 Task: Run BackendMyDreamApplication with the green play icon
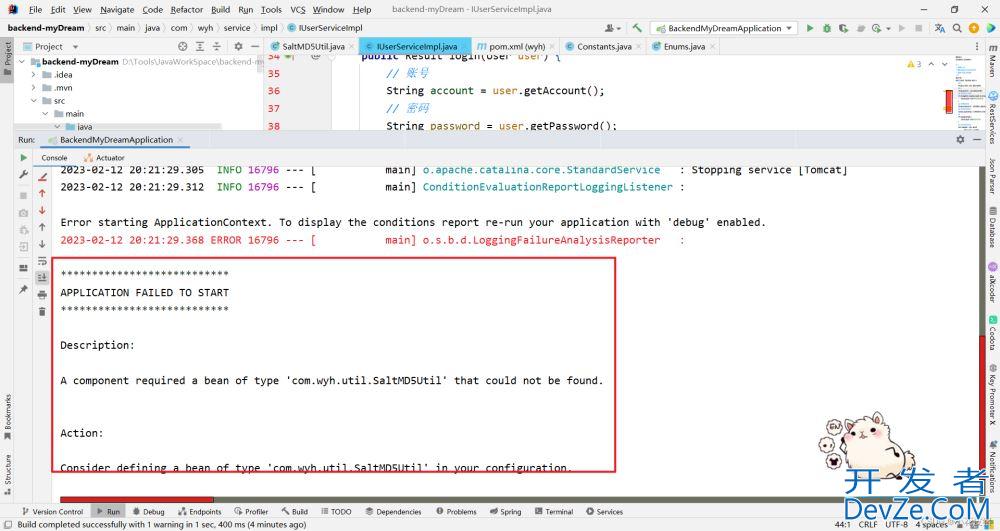click(810, 28)
